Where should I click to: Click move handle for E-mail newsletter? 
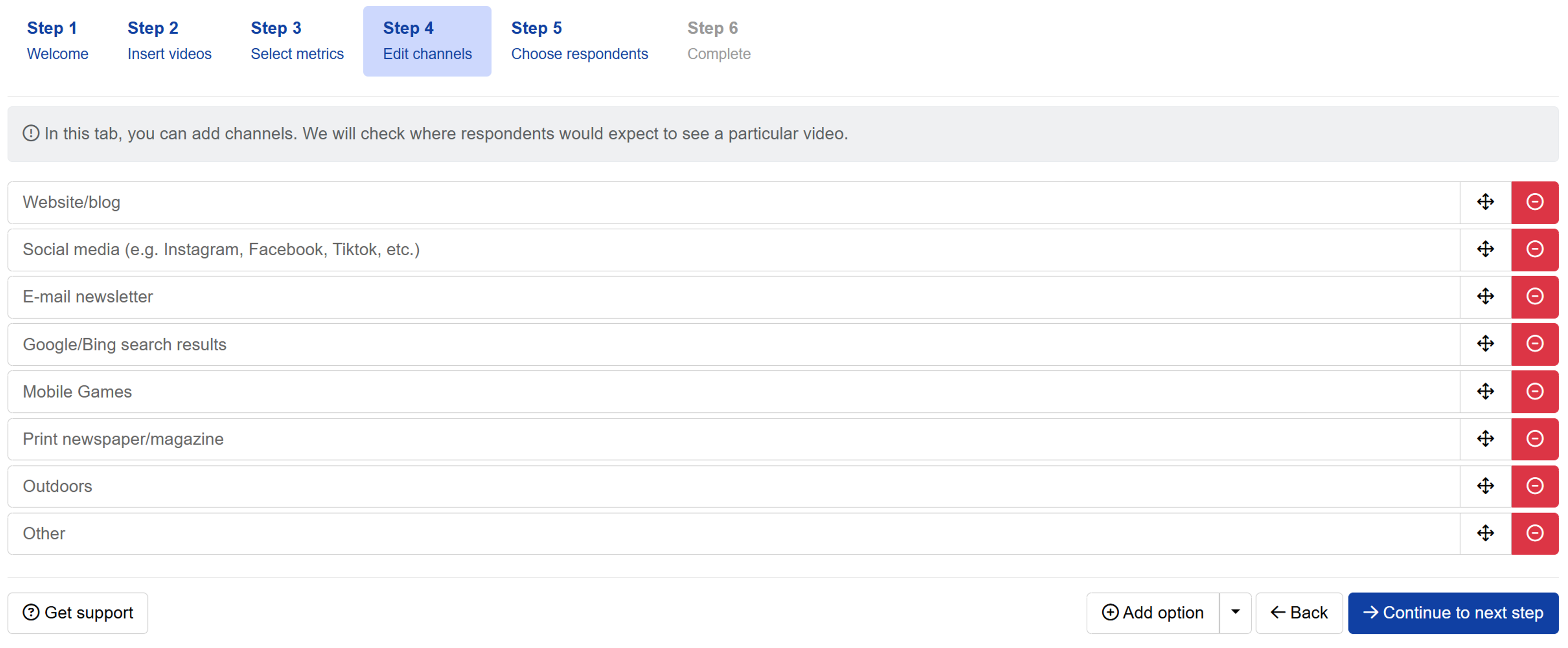coord(1485,297)
